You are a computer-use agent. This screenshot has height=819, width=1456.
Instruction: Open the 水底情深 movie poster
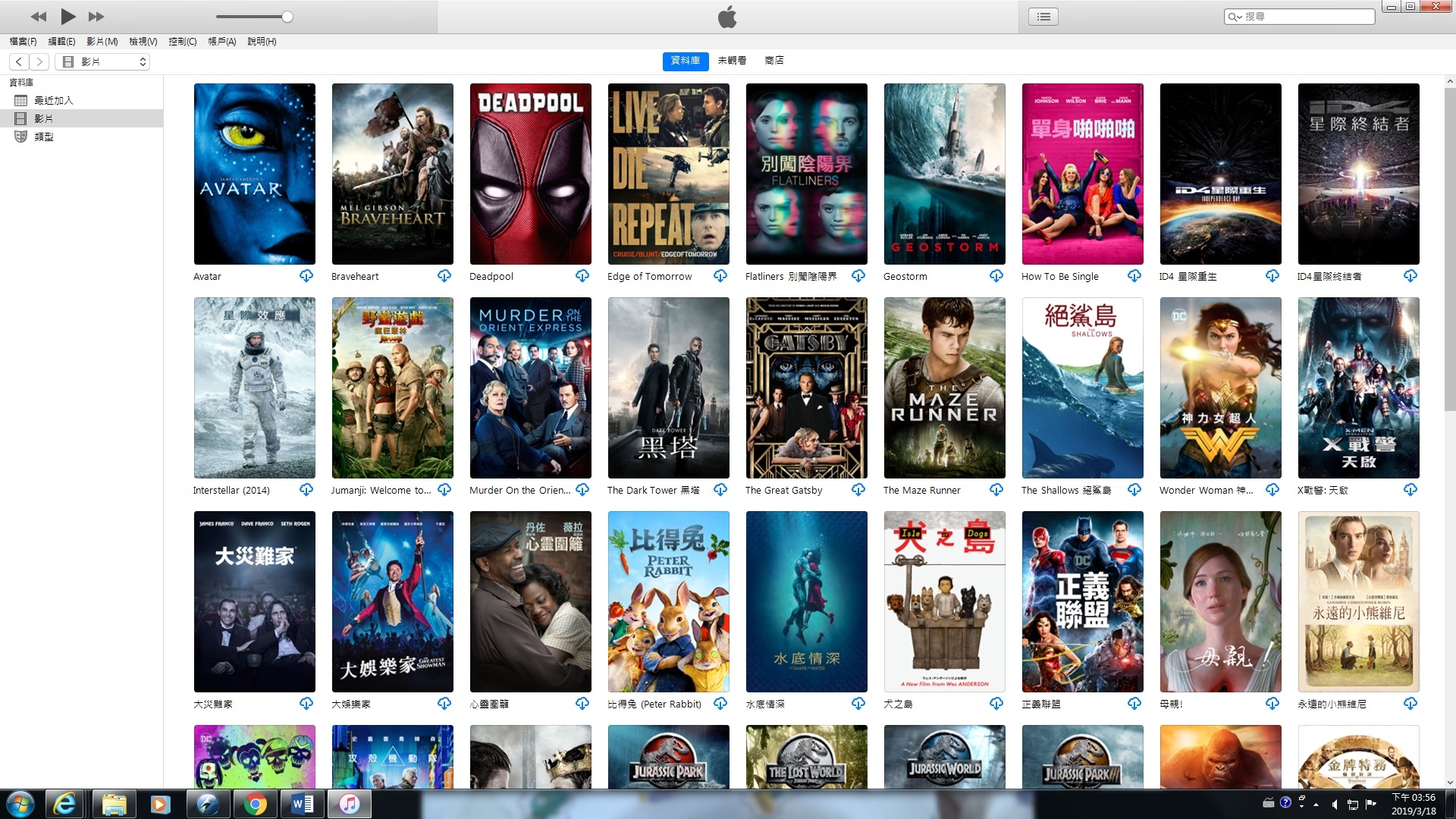807,601
